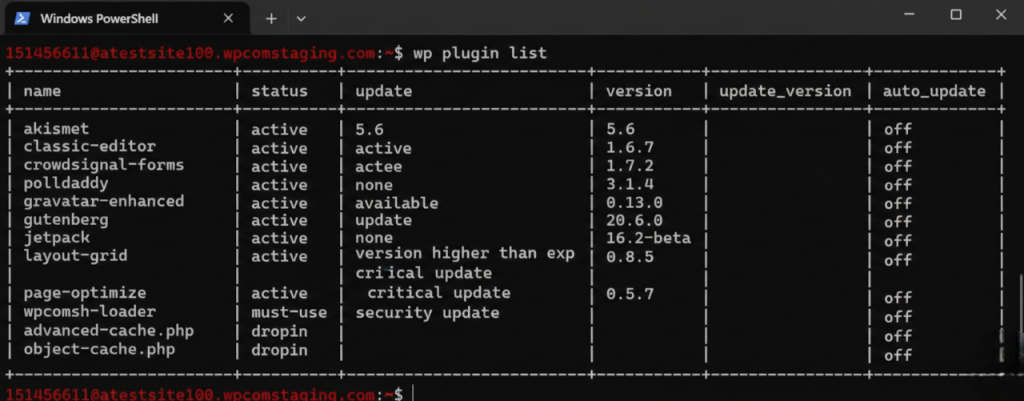Minimize the terminal window
Image resolution: width=1024 pixels, height=401 pixels.
click(x=911, y=15)
